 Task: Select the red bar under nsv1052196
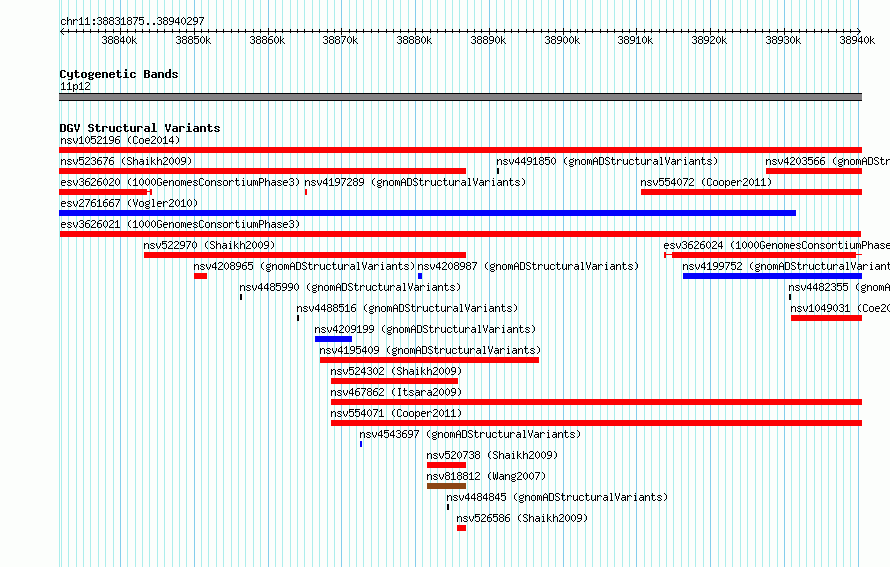(460, 150)
